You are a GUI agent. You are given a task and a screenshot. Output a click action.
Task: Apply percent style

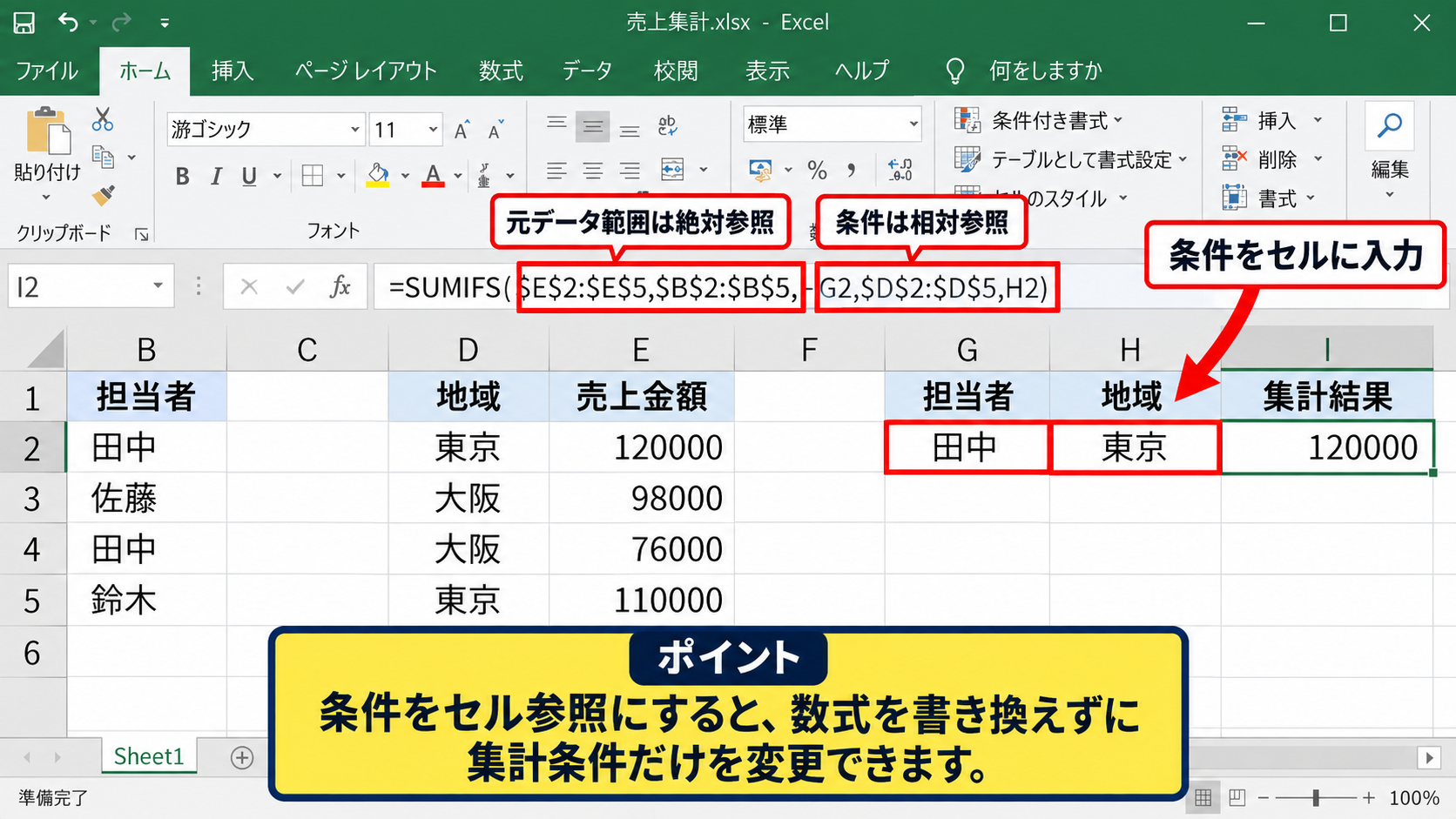[x=817, y=170]
